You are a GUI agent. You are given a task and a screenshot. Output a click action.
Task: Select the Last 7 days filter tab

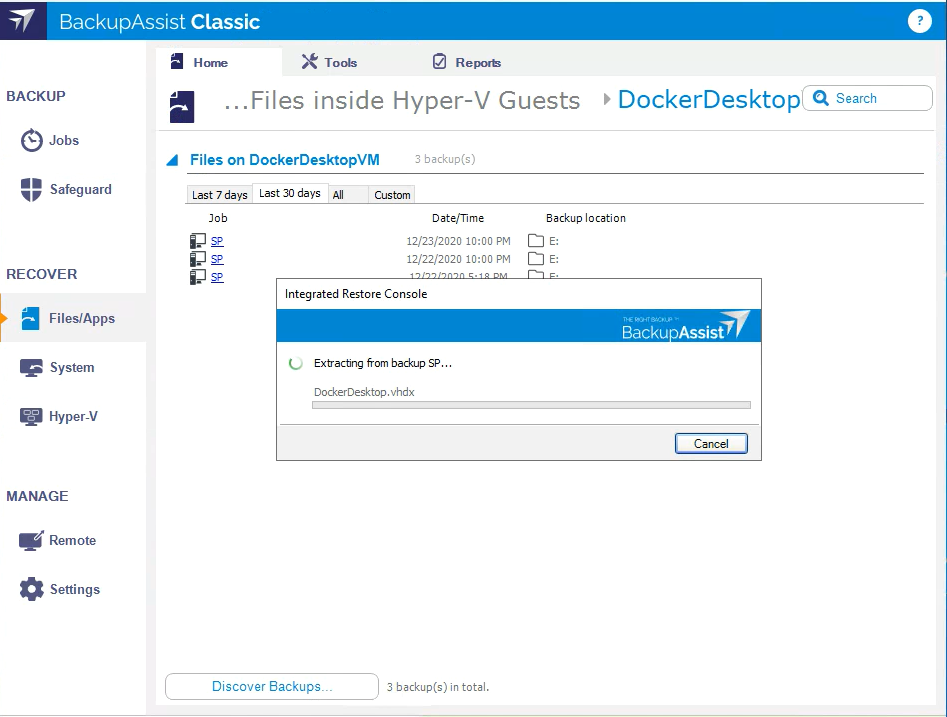pyautogui.click(x=219, y=195)
